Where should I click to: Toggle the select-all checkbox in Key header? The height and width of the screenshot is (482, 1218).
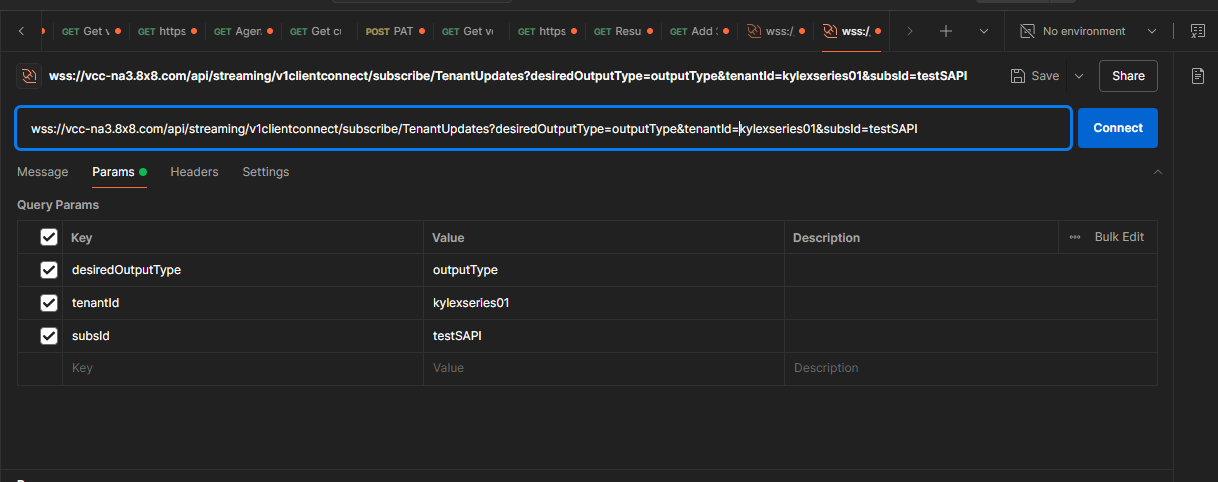(49, 237)
